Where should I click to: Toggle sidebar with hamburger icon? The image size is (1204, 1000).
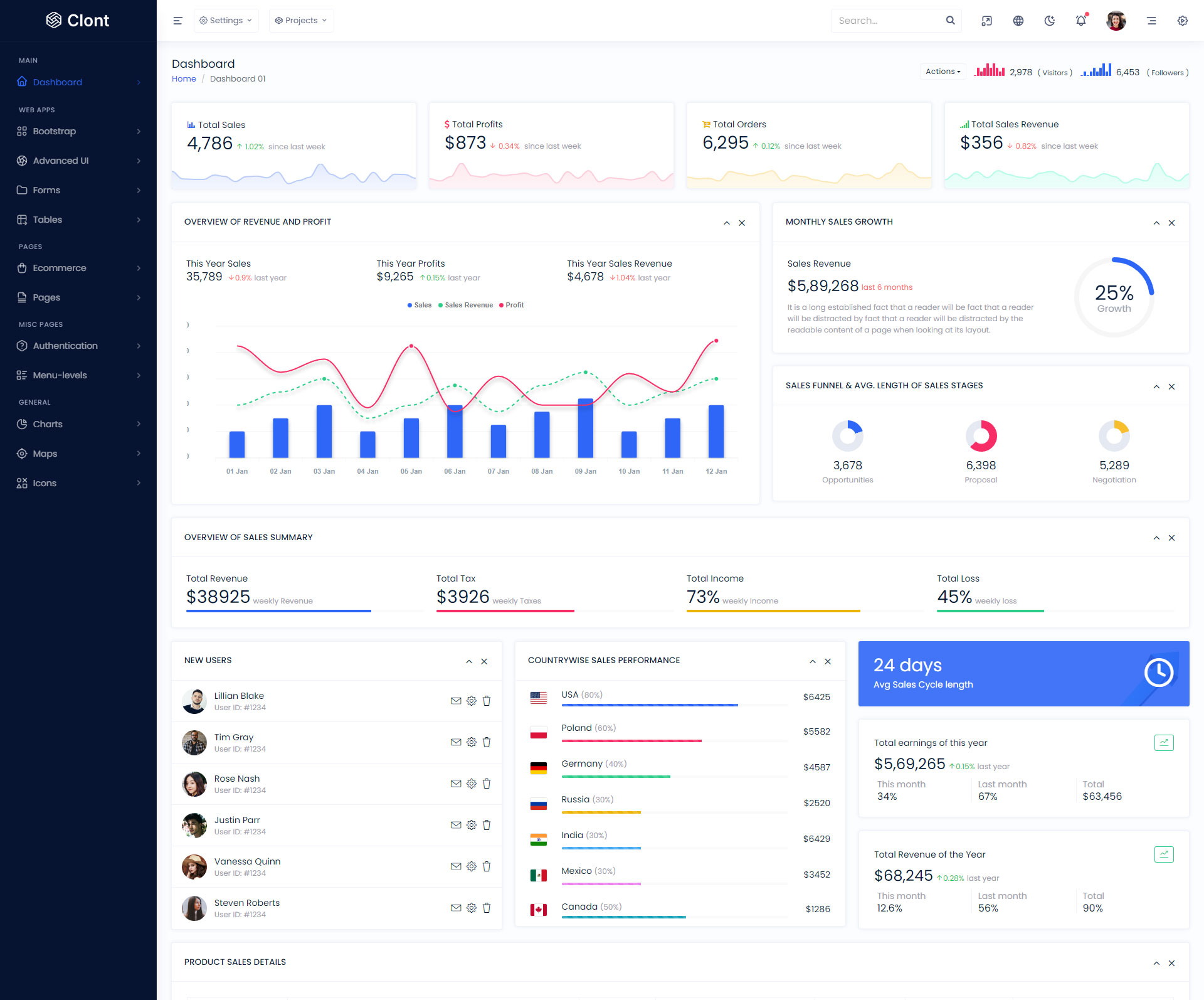tap(177, 21)
